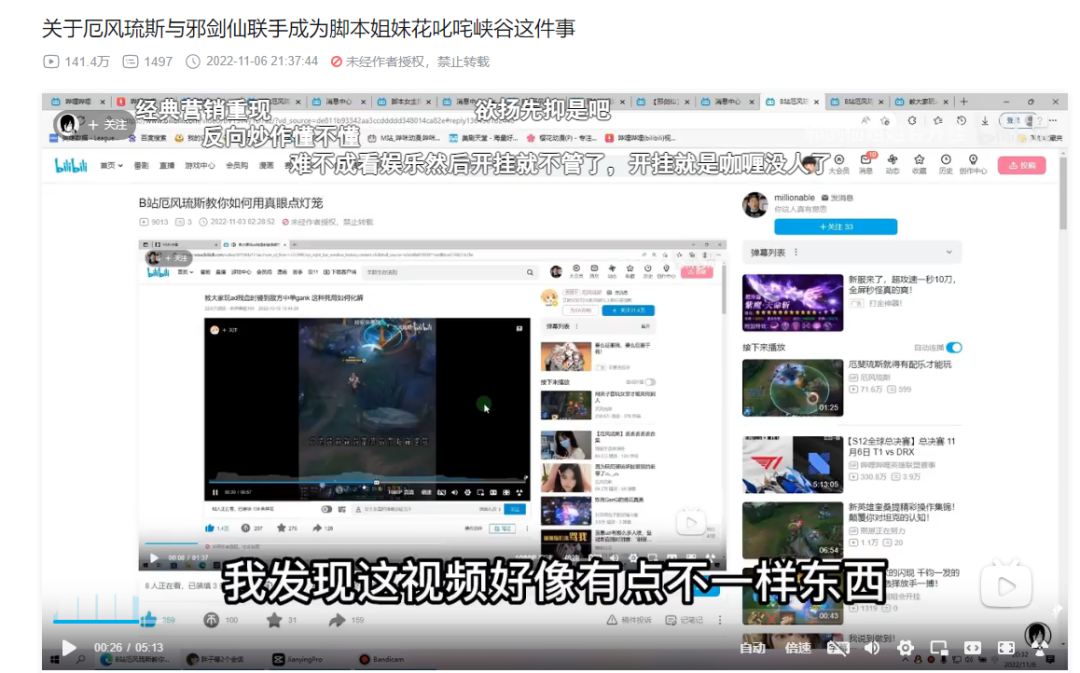The width and height of the screenshot is (1080, 673).
Task: Open JianyingPro from the recorded taskbar
Action: pyautogui.click(x=299, y=660)
